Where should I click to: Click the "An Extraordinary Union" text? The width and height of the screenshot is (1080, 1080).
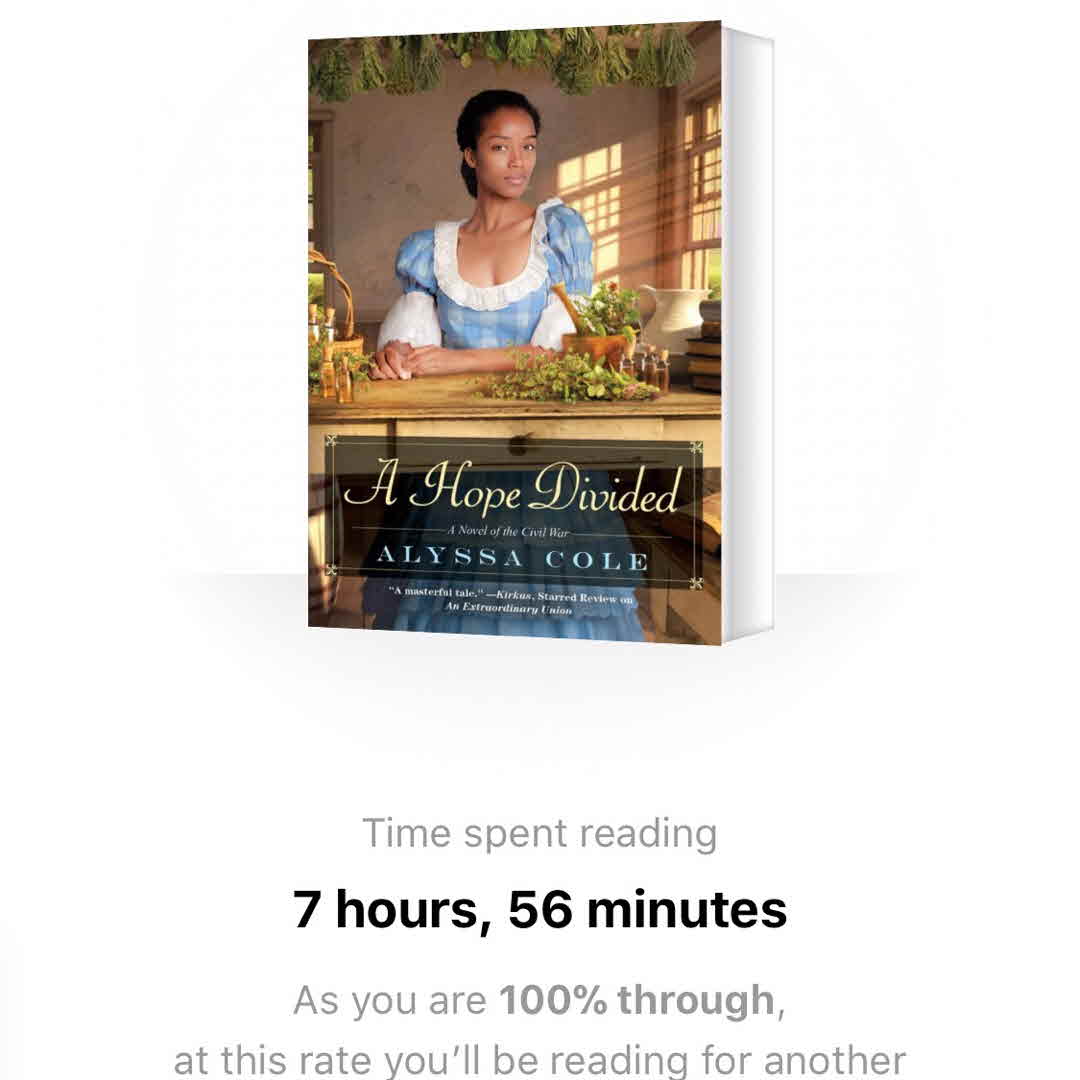coord(508,608)
